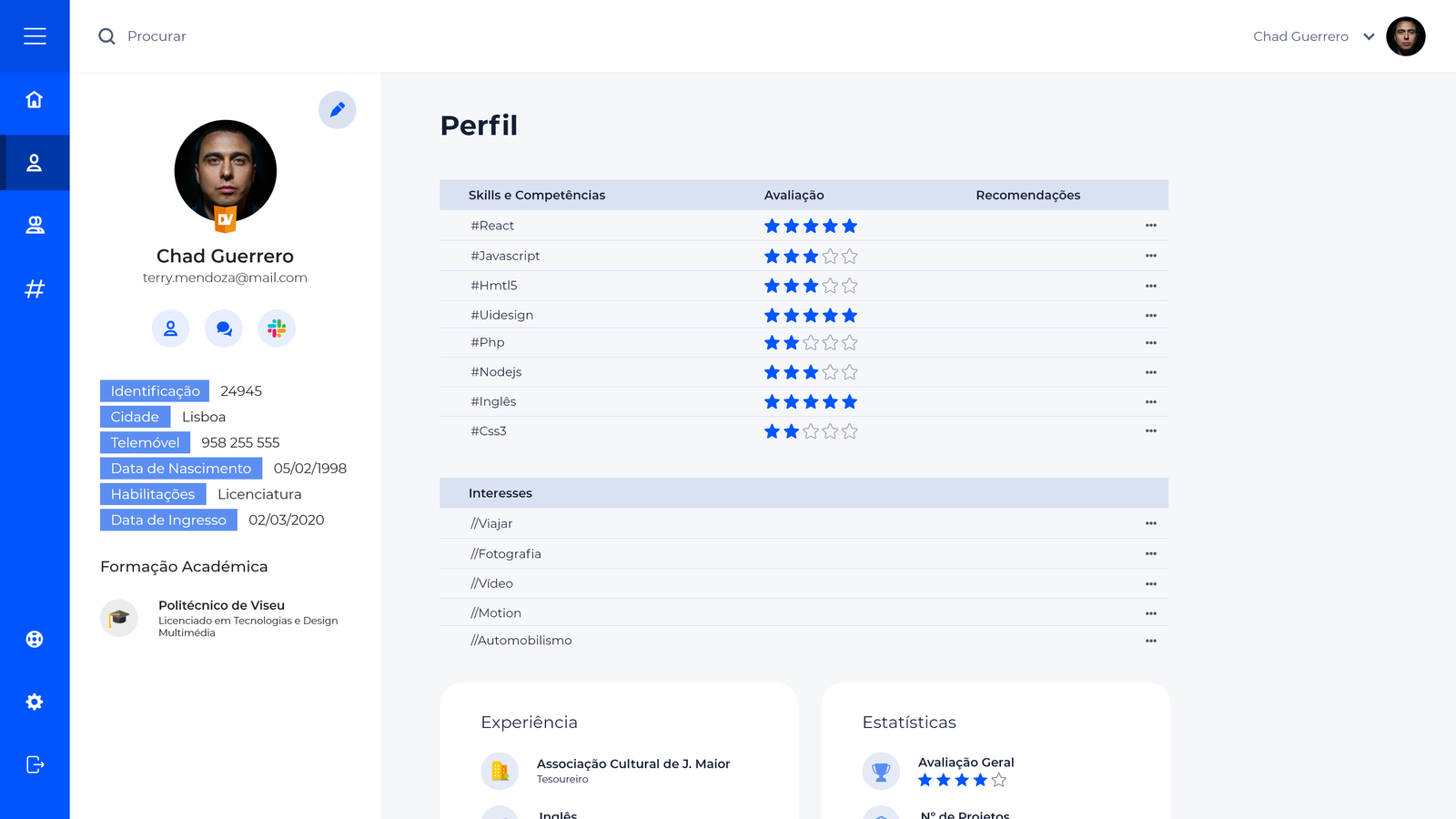Open the team members icon in sidebar

coord(35,226)
